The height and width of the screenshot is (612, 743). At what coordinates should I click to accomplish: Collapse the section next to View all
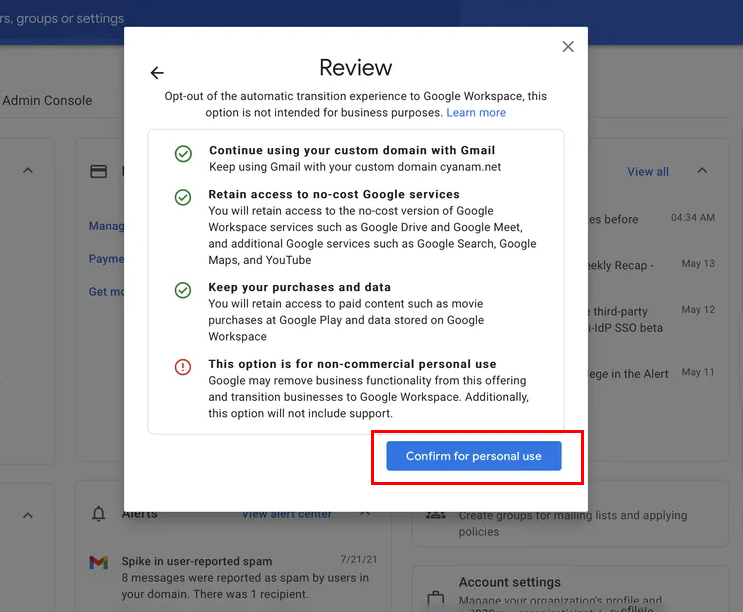[x=702, y=170]
